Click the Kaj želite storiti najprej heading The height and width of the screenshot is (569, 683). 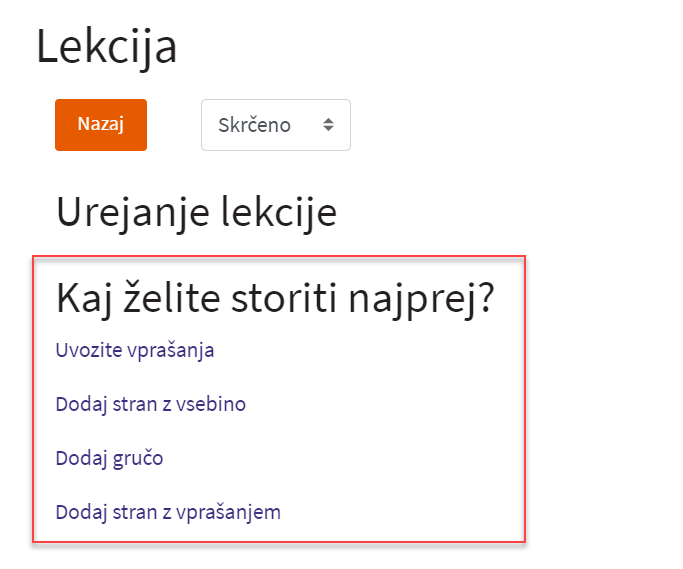(x=275, y=299)
